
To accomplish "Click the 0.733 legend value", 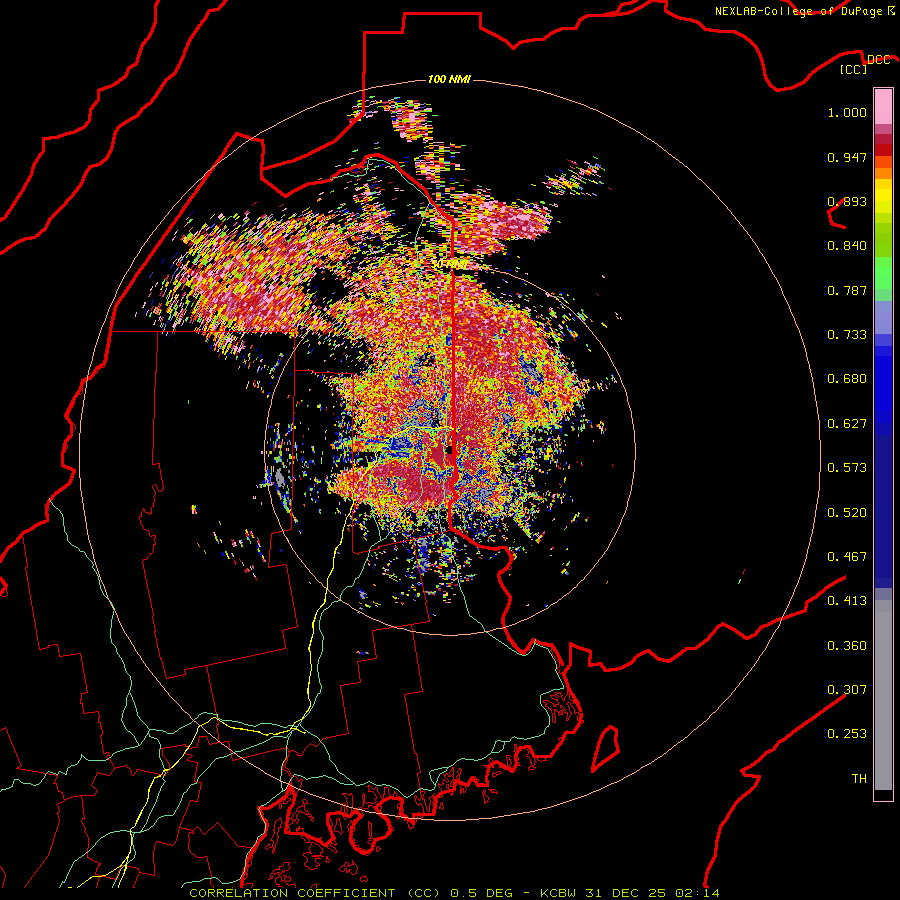I will coord(847,335).
